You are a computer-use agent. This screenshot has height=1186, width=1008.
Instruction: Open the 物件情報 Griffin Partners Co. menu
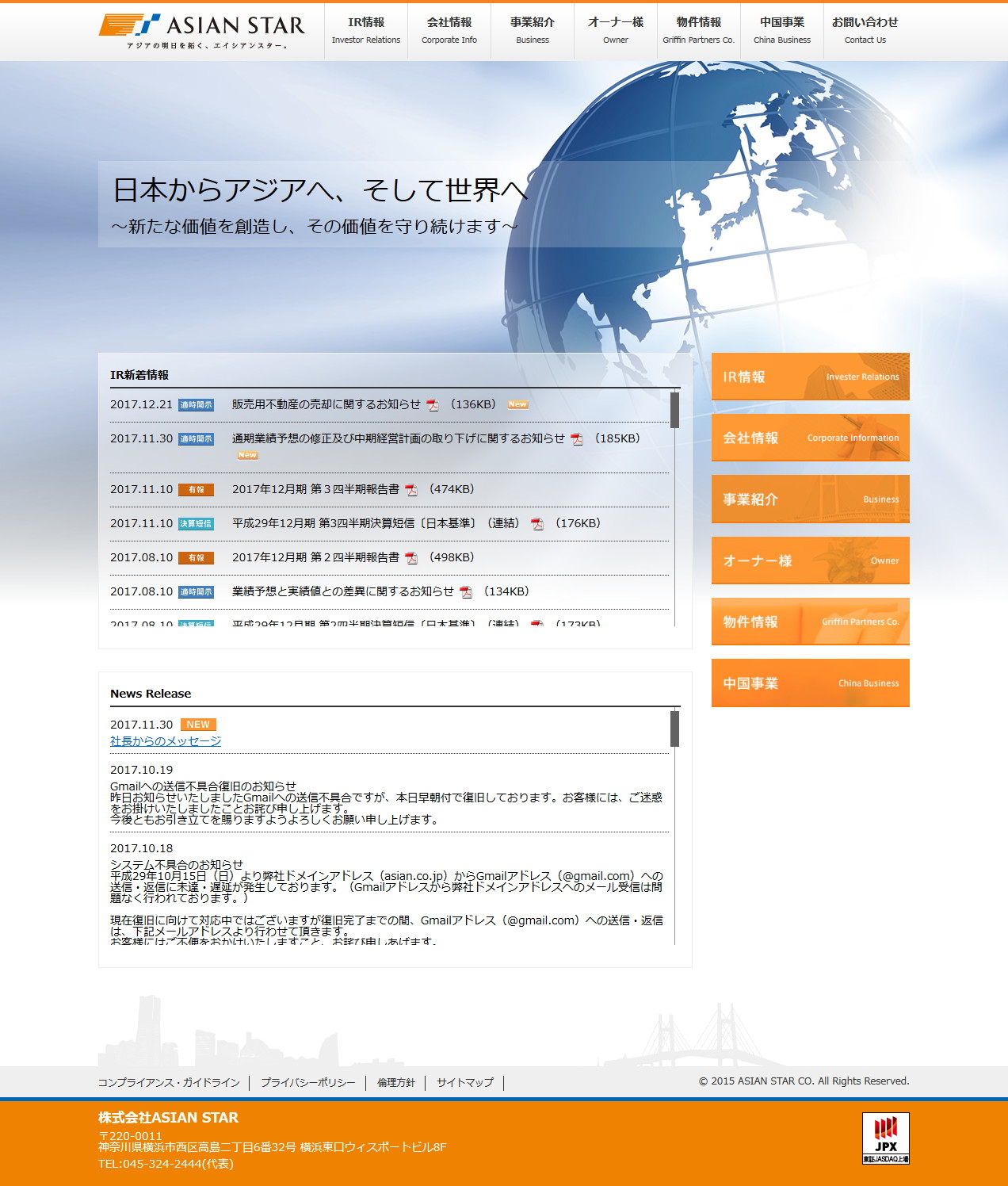pos(699,30)
